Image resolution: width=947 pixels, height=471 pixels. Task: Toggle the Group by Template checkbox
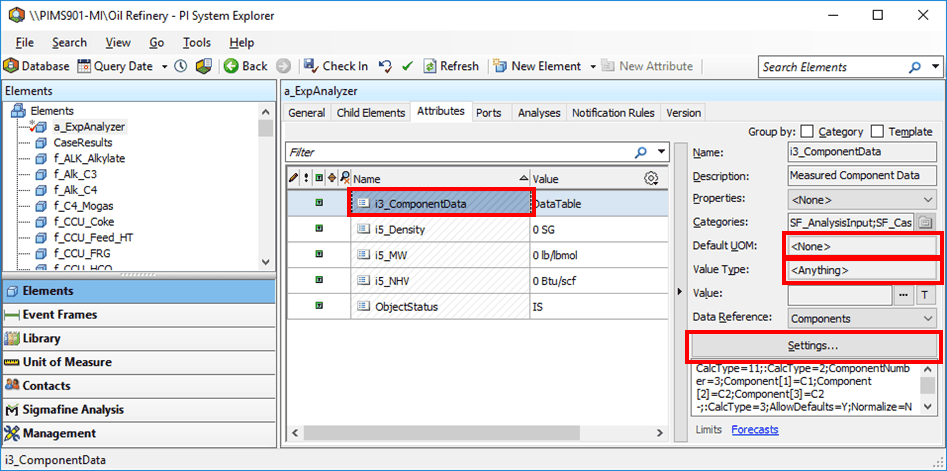(878, 131)
